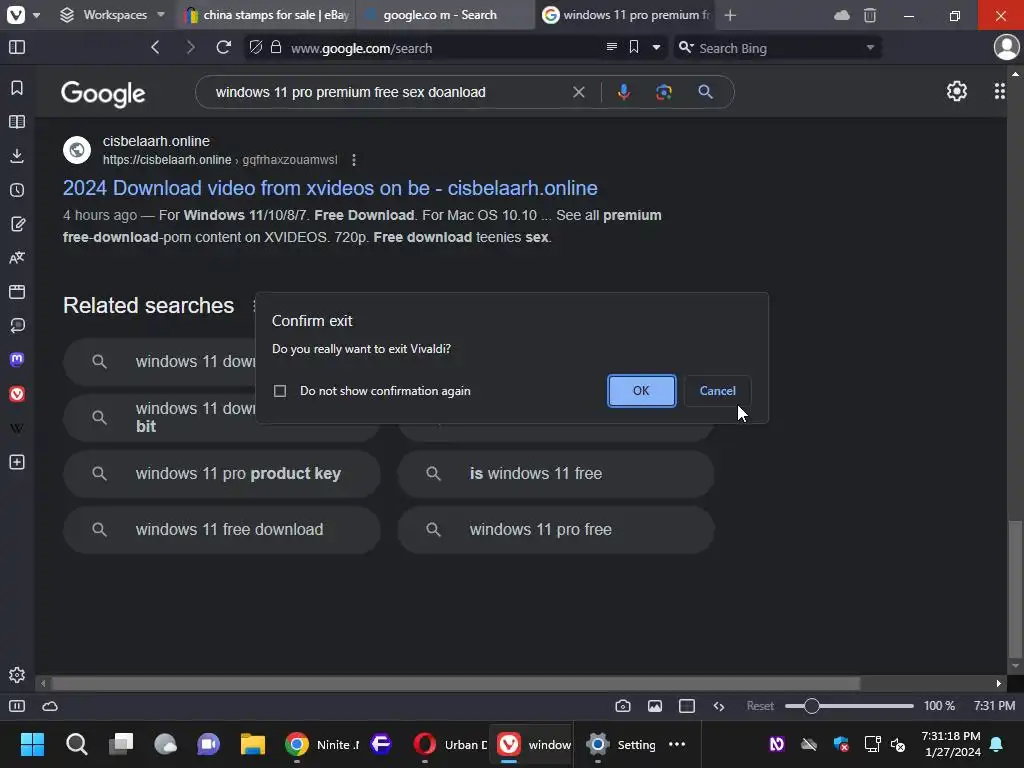Open Google apps grid
This screenshot has height=768, width=1024.
point(1000,91)
